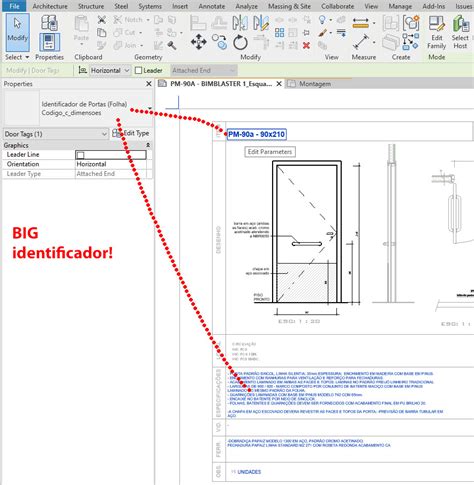The image size is (474, 485).
Task: Switch to the Annotate ribbon tab
Action: 211,6
